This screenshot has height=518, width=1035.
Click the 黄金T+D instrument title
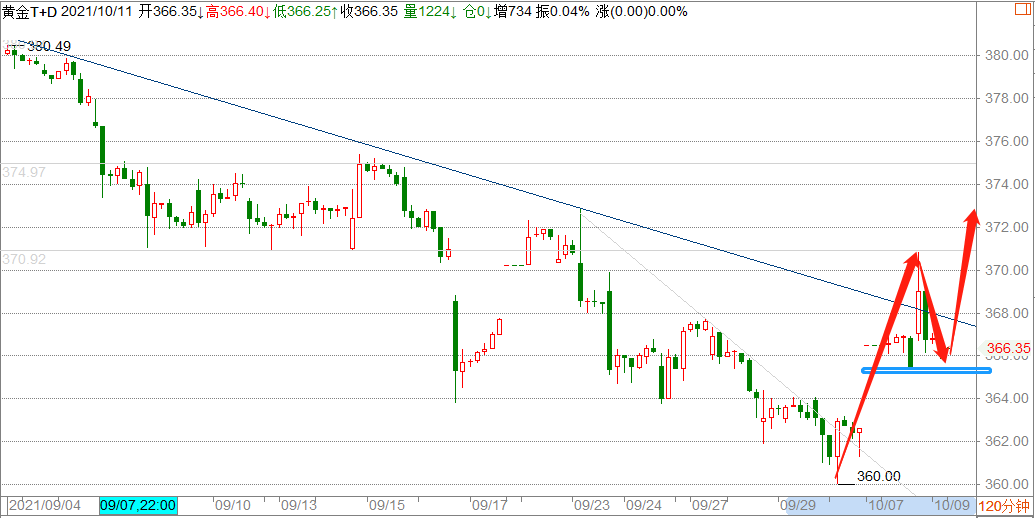(x=30, y=11)
